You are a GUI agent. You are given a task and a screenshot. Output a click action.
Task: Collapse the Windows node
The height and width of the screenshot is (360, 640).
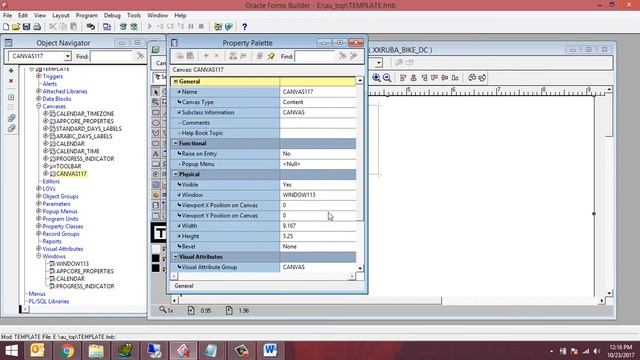(38, 256)
